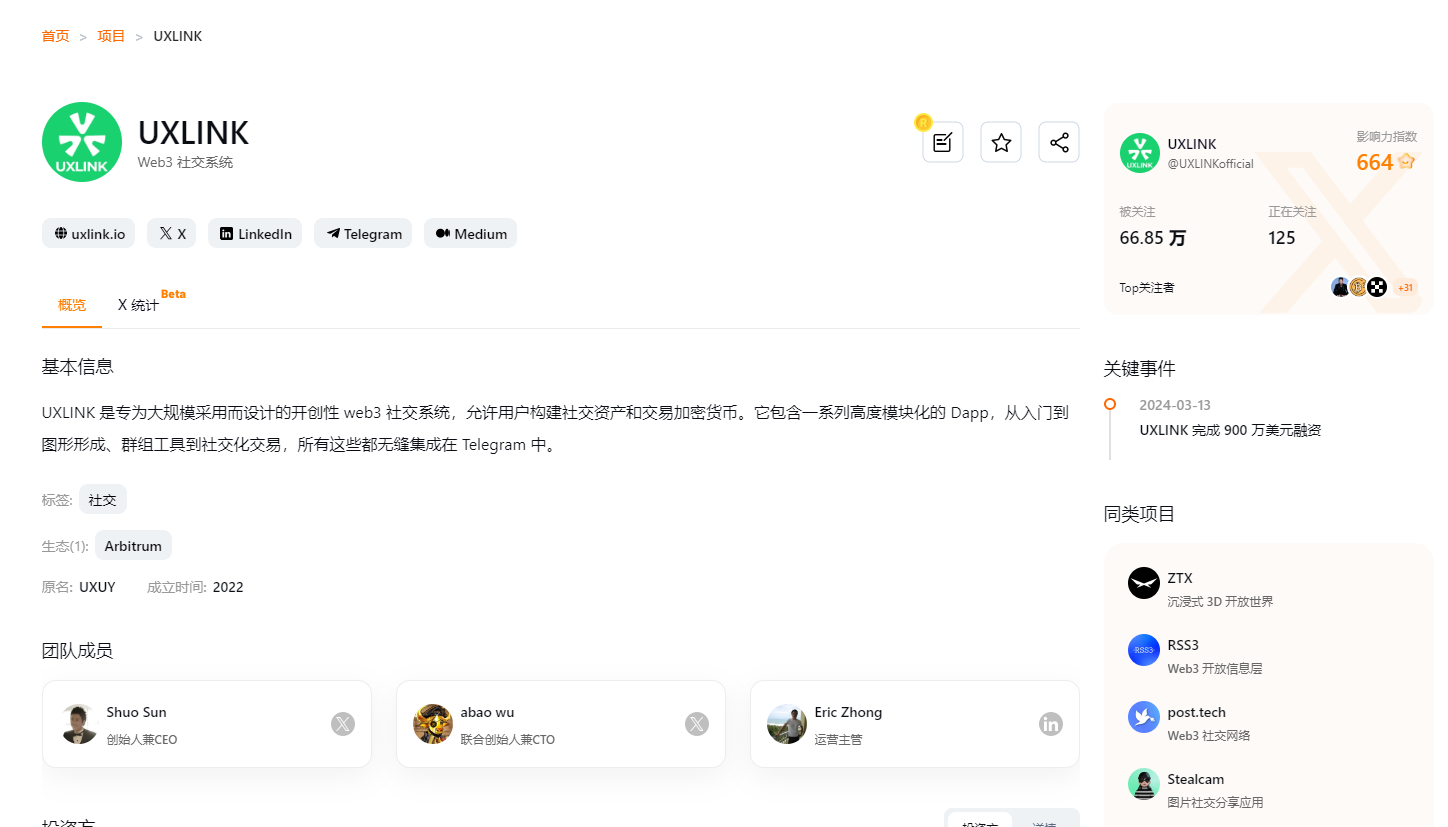Screen dimensions: 1448x827
Task: Click the Eric Zhong name text
Action: click(849, 712)
